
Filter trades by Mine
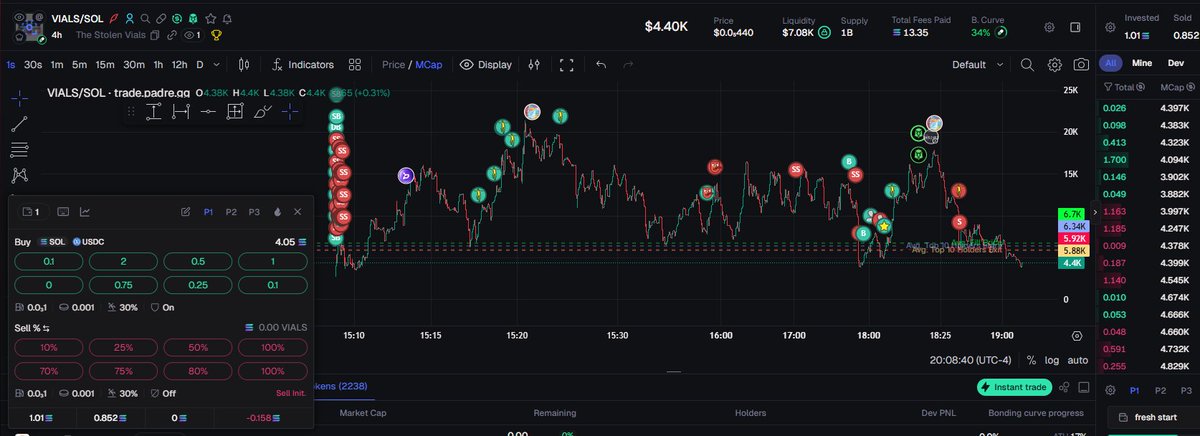pyautogui.click(x=1142, y=63)
